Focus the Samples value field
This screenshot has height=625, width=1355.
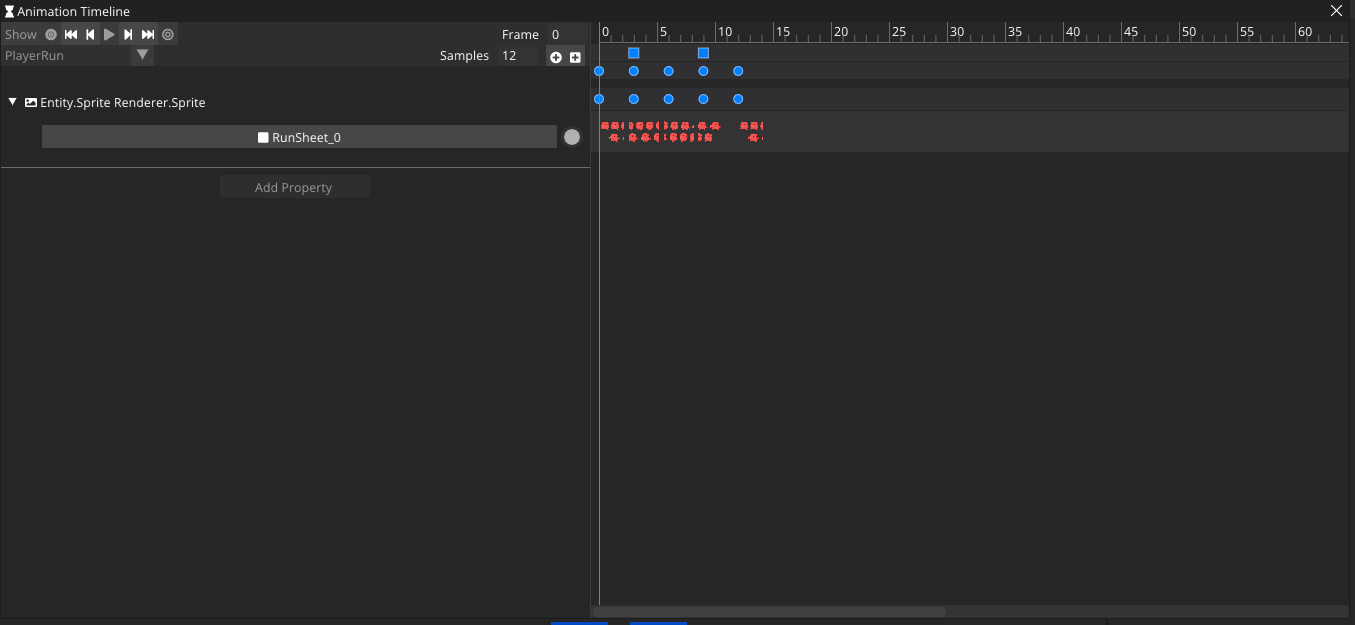519,56
